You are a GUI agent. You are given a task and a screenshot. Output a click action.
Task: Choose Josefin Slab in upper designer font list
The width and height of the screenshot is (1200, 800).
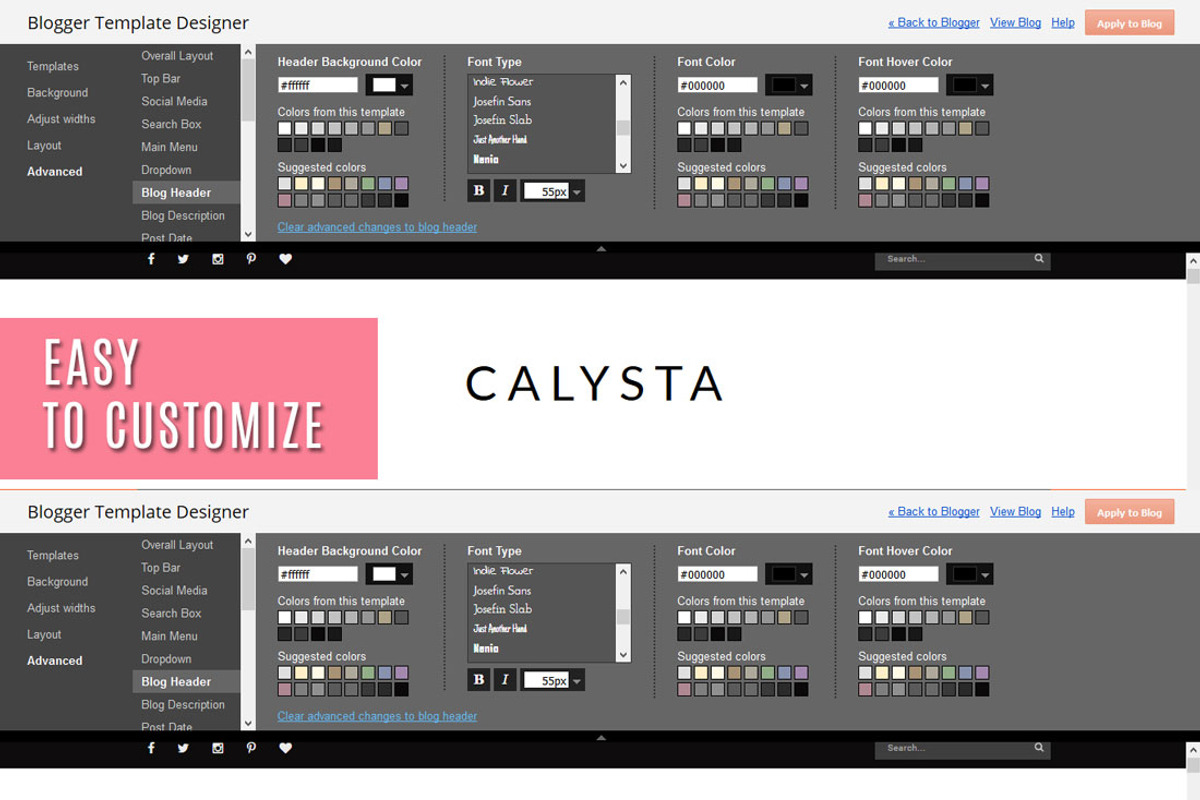(x=502, y=120)
